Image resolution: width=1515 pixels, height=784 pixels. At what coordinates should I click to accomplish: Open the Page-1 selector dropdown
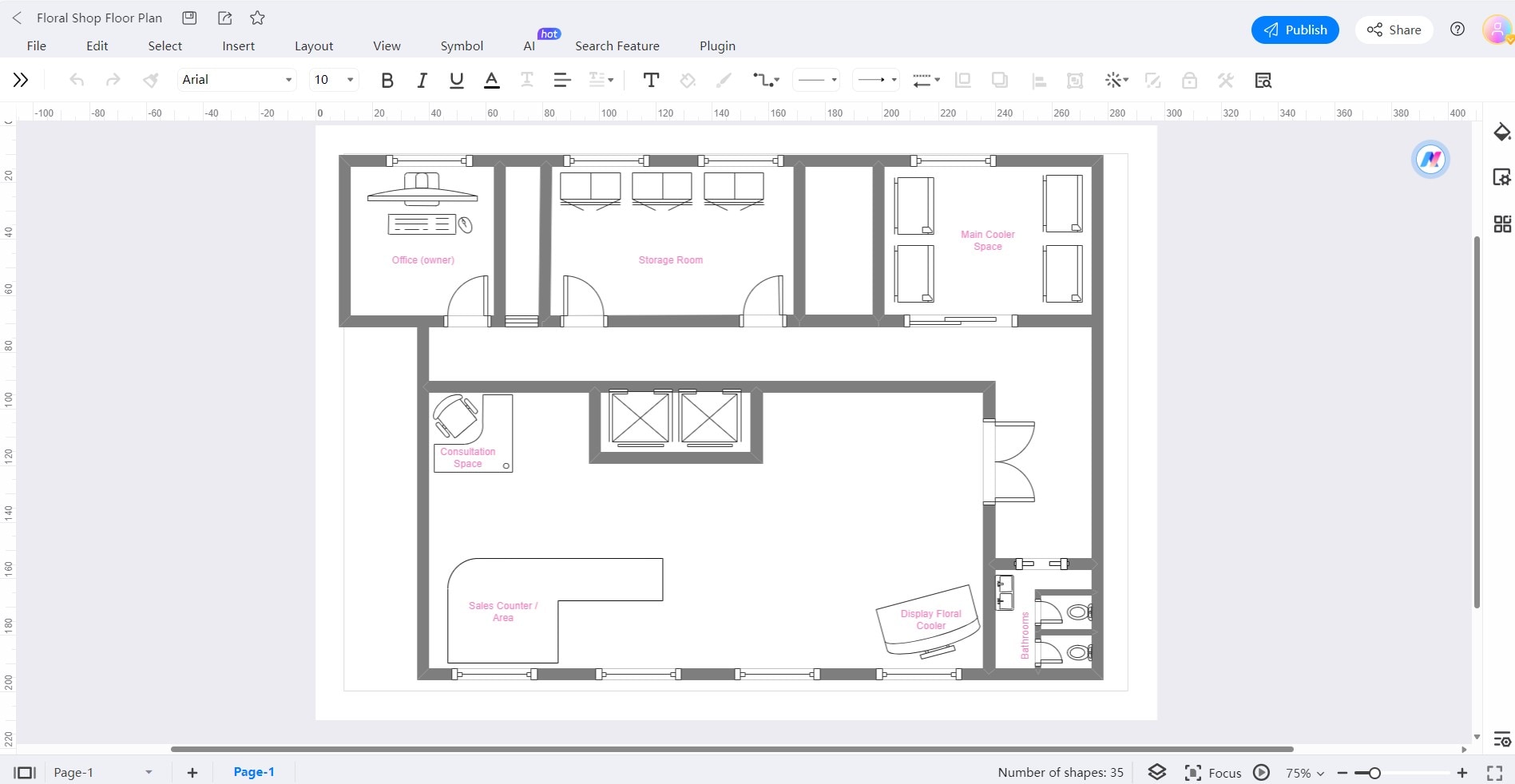tap(102, 772)
